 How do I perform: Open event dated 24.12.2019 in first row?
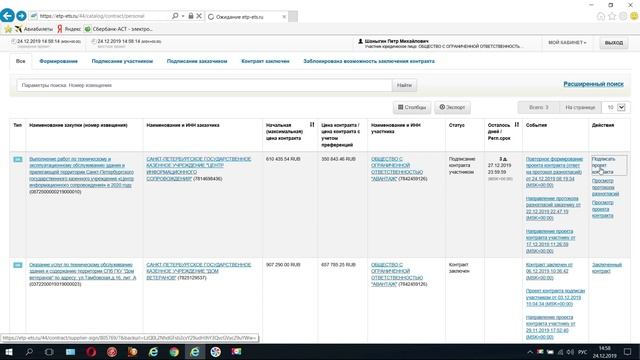pos(554,172)
